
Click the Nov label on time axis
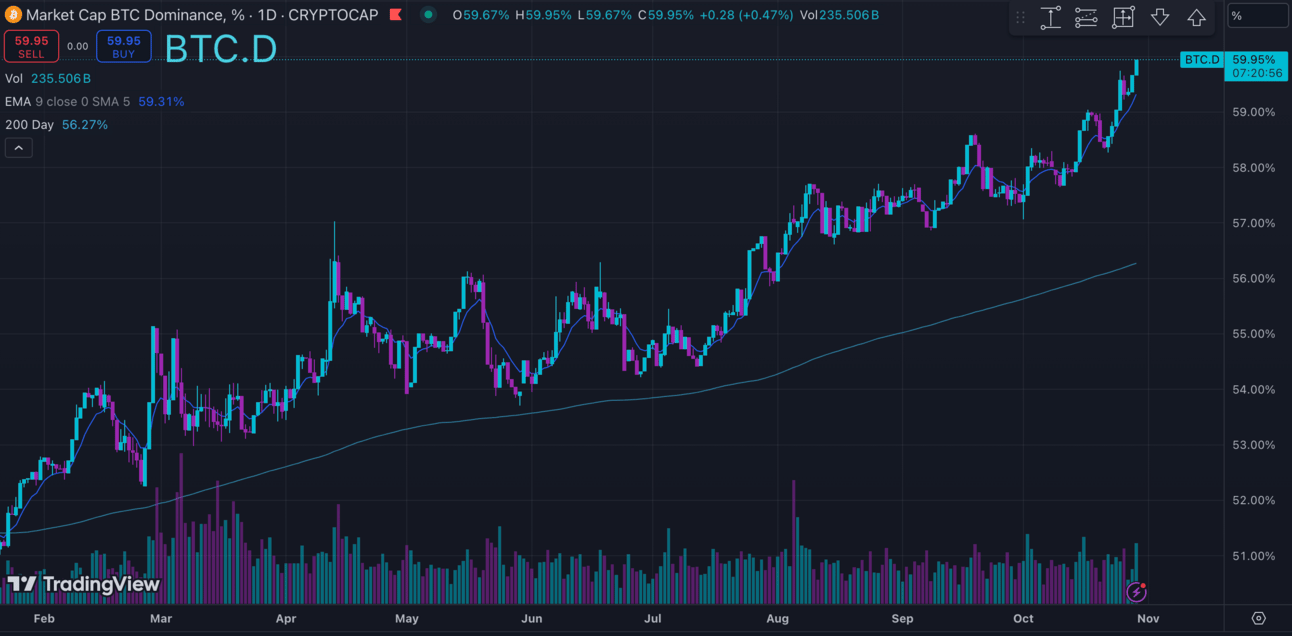(x=1148, y=619)
